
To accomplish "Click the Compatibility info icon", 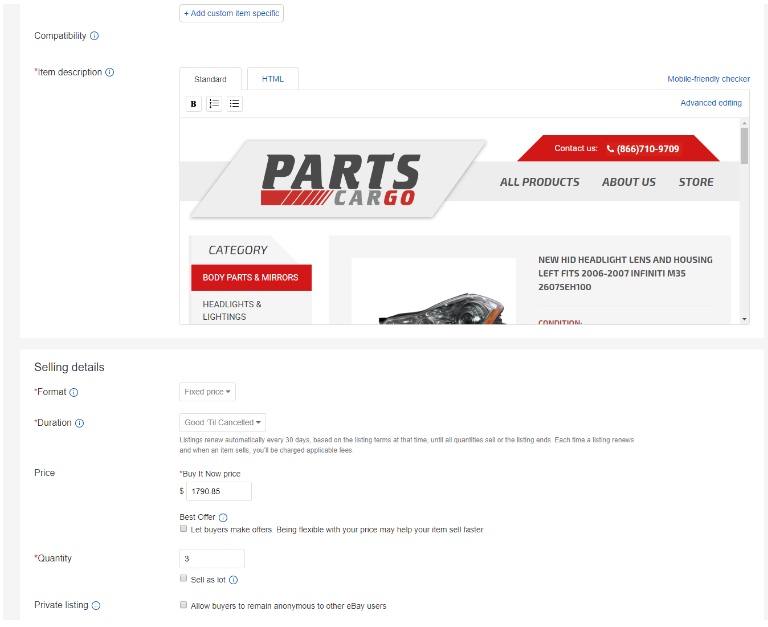I will click(x=95, y=36).
